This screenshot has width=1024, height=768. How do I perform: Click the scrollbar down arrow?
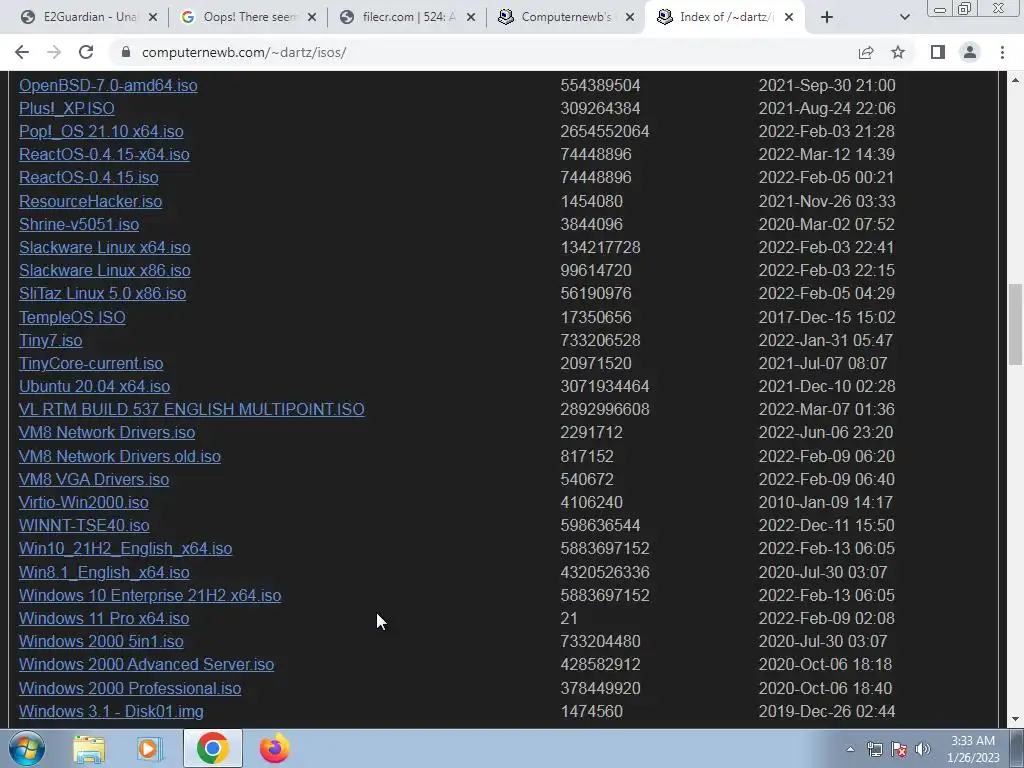pos(1015,719)
